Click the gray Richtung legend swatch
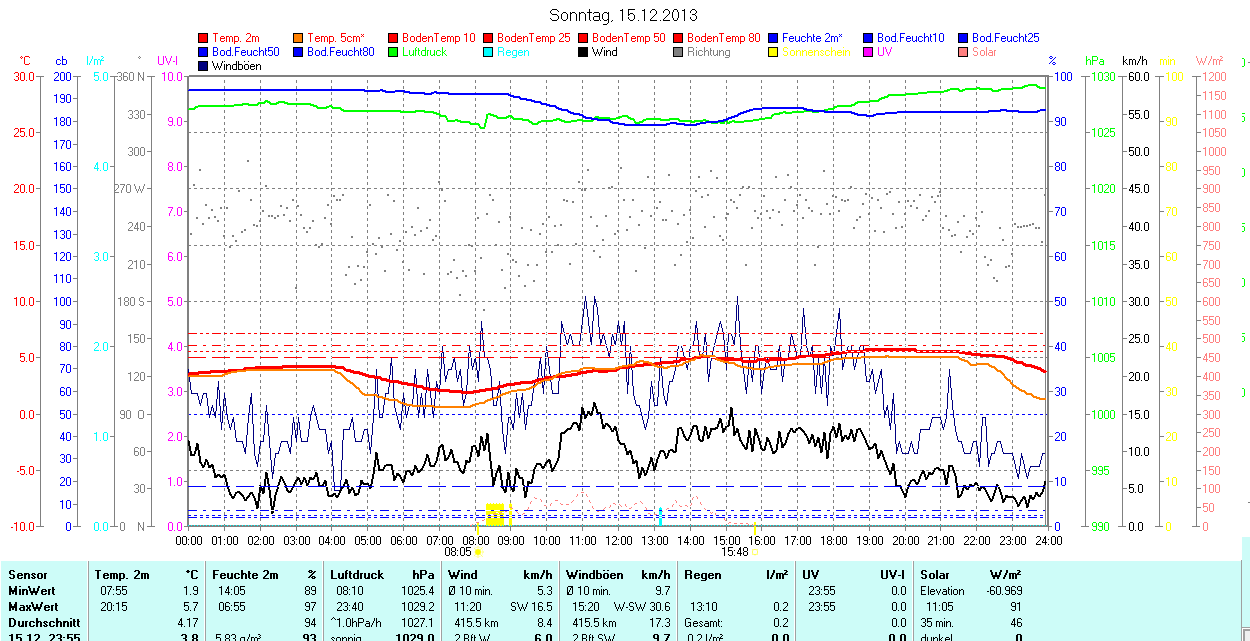This screenshot has width=1250, height=641. (x=679, y=52)
